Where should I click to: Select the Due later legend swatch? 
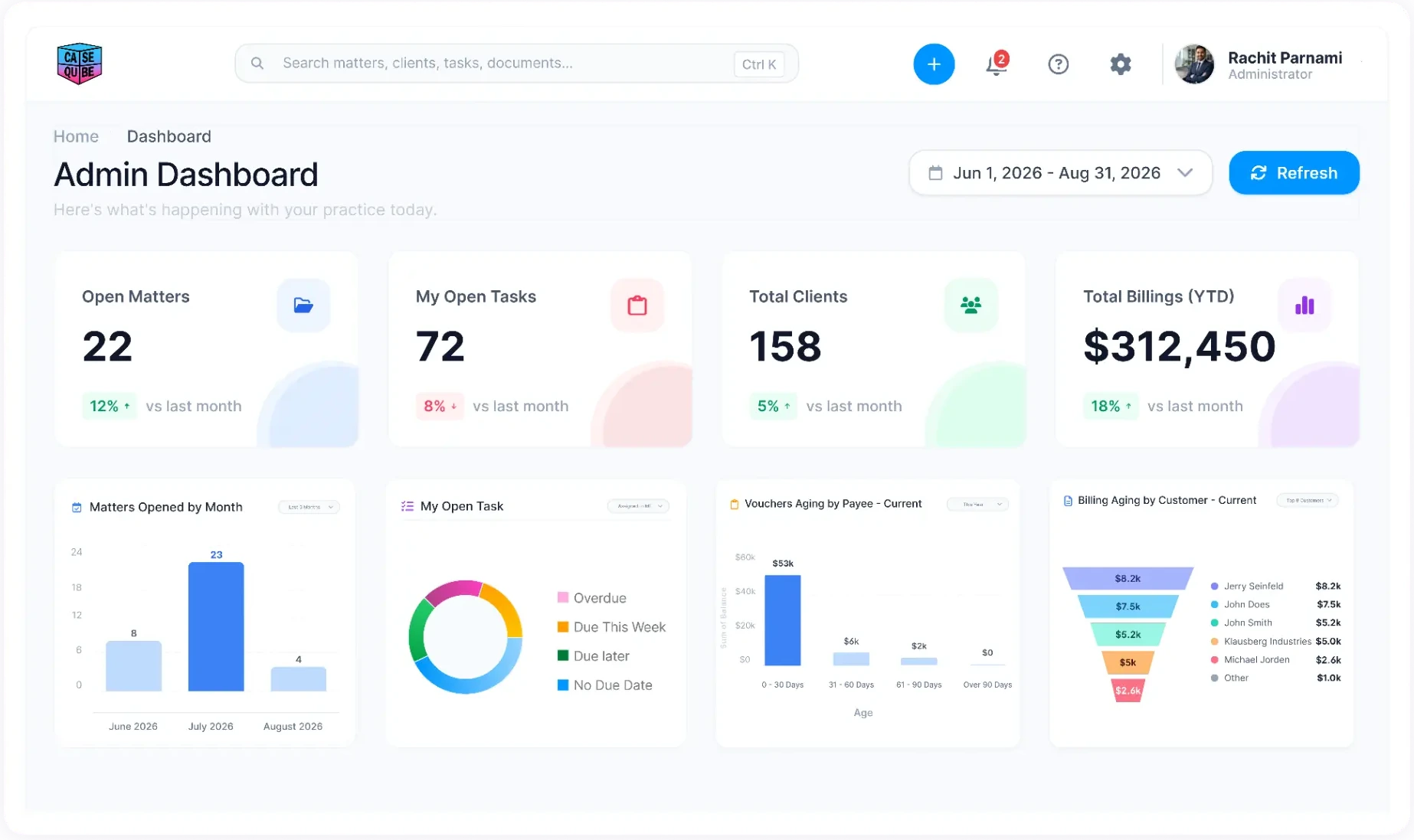(x=563, y=655)
